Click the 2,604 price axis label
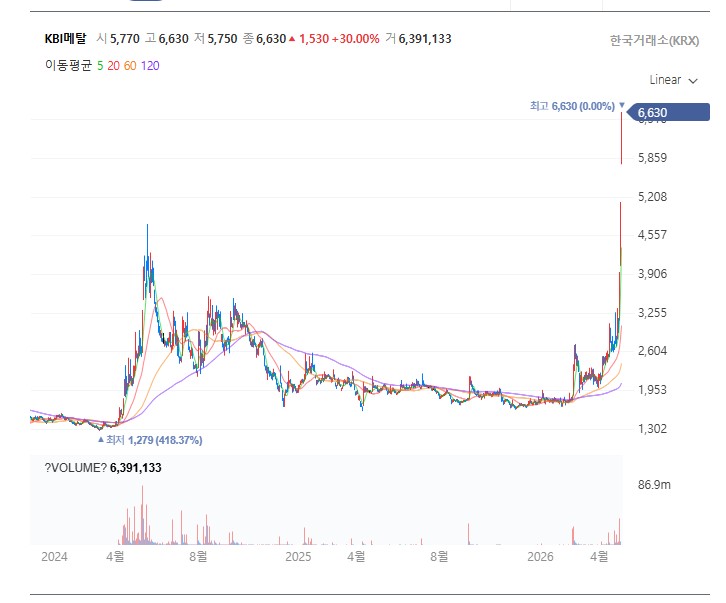726x603 pixels. point(652,351)
